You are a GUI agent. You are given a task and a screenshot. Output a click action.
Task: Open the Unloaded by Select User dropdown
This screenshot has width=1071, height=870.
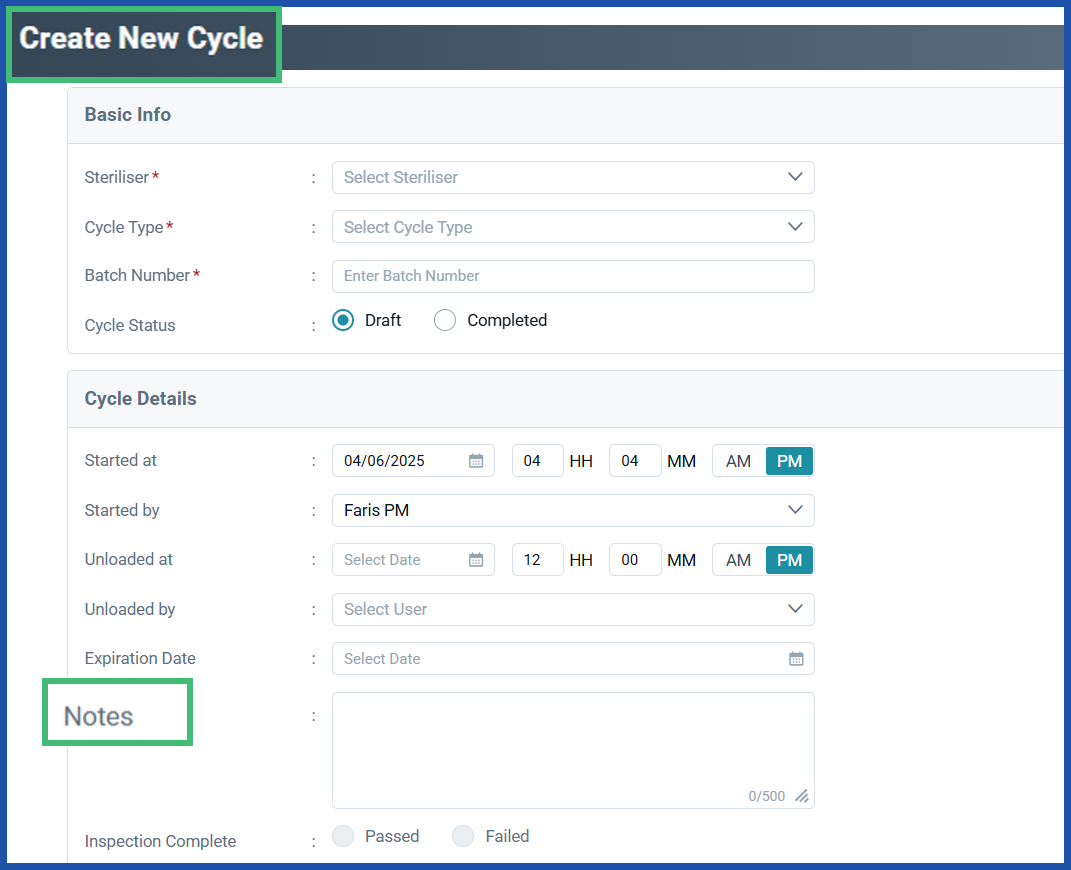pos(573,609)
